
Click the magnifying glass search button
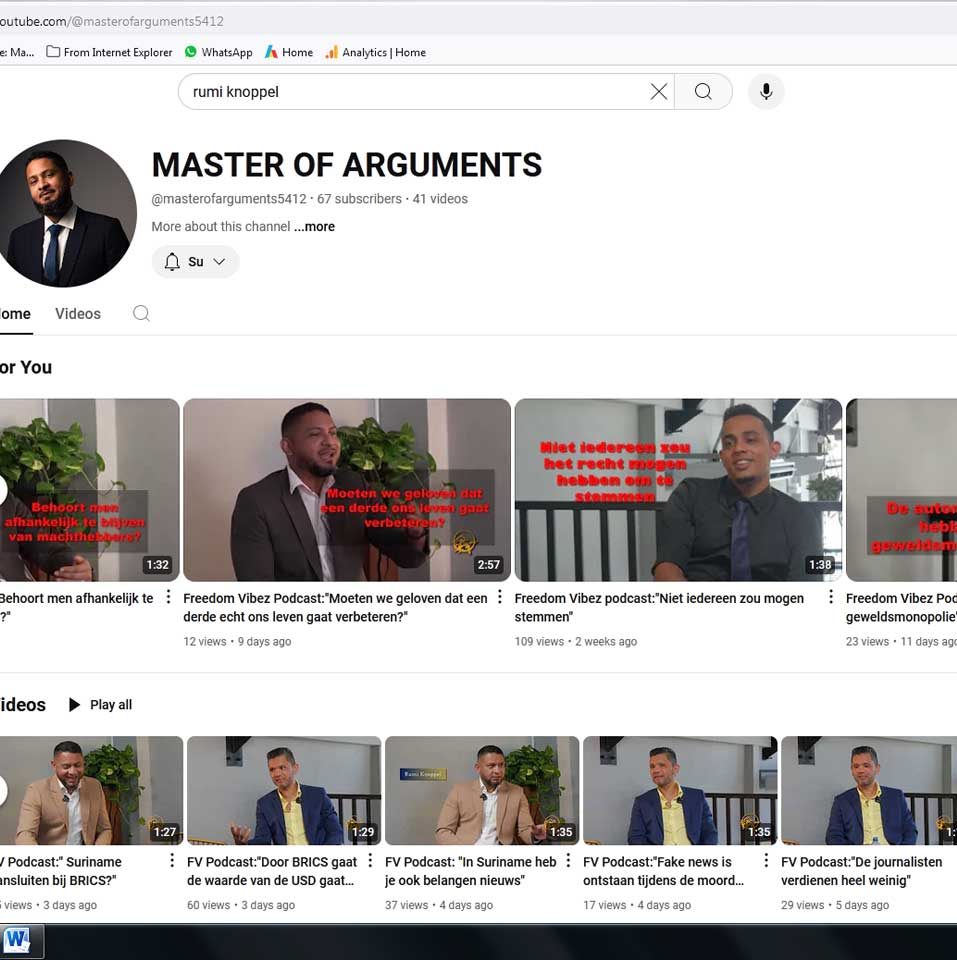tap(703, 92)
